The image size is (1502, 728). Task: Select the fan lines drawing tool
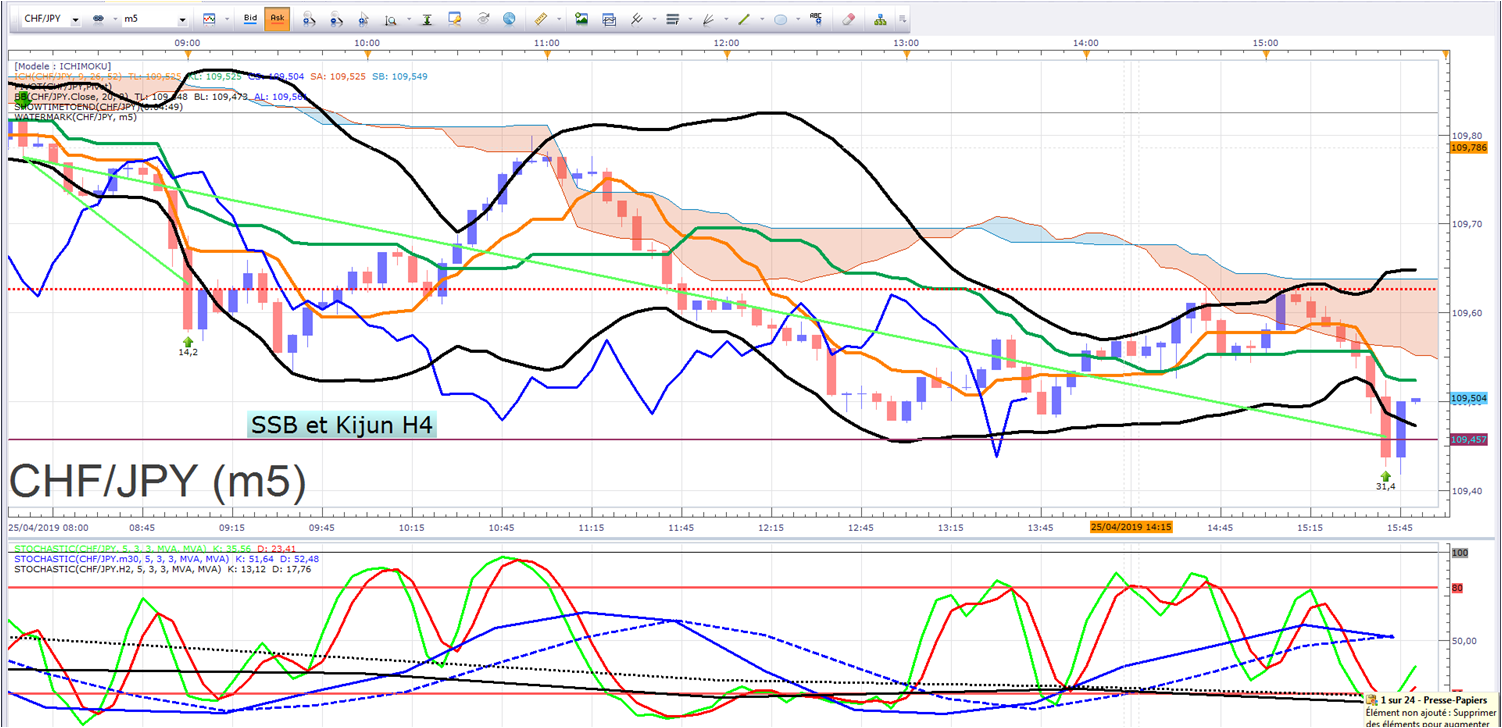[709, 19]
